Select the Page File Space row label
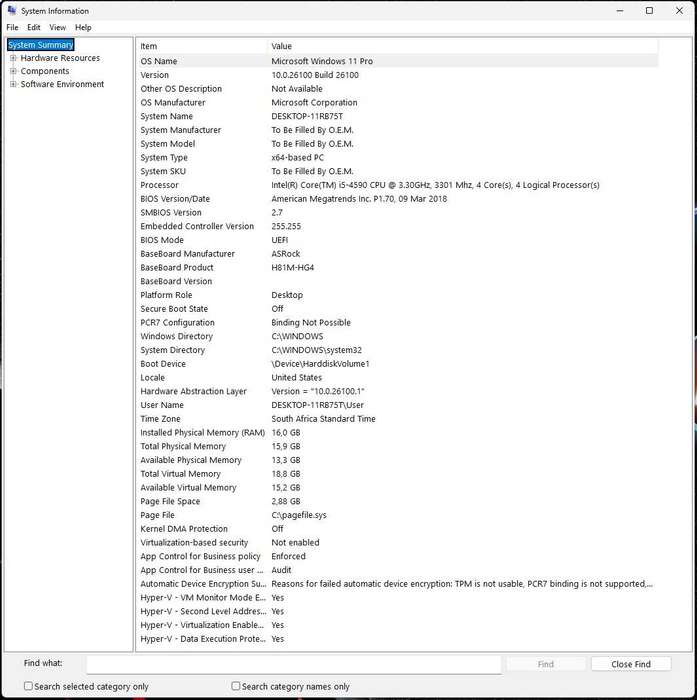 pyautogui.click(x=170, y=501)
